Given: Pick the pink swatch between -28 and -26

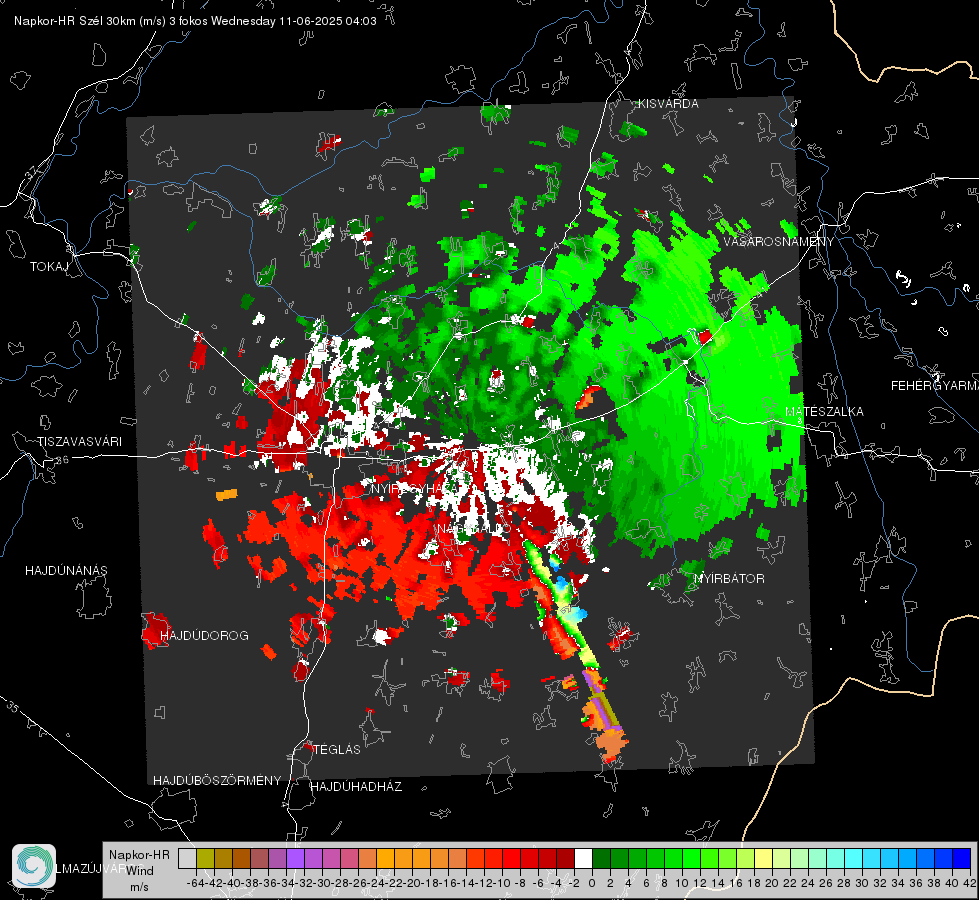Looking at the screenshot, I should click(x=350, y=858).
